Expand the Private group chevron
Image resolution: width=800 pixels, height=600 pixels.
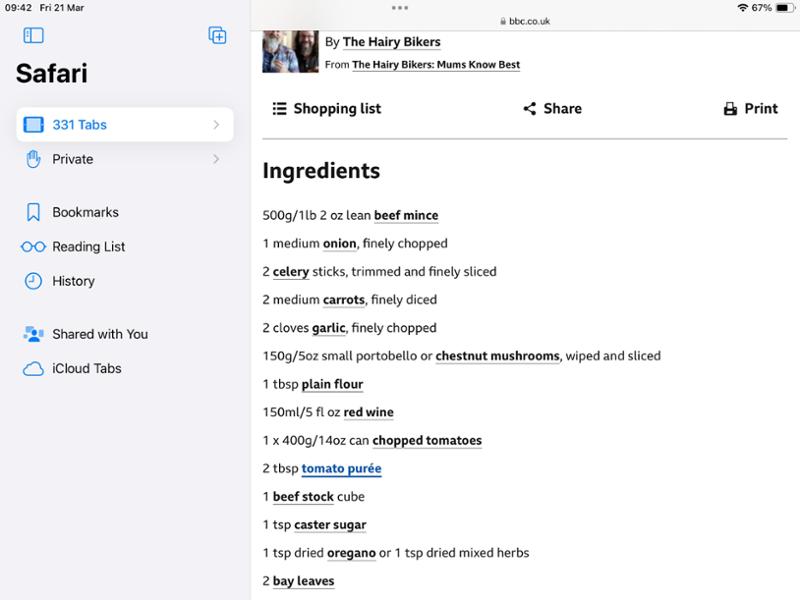point(216,159)
